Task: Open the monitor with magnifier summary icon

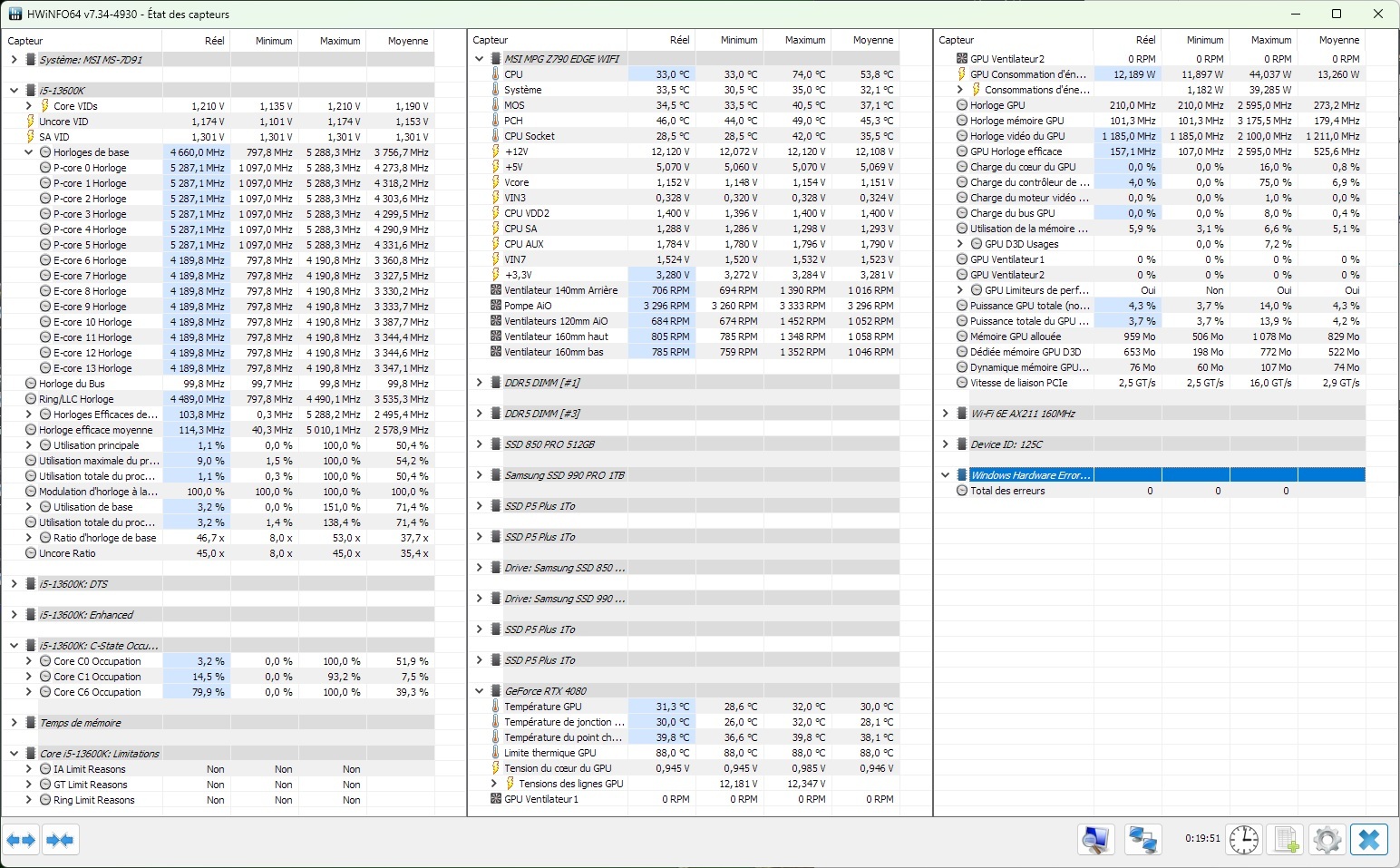Action: coord(1096,840)
